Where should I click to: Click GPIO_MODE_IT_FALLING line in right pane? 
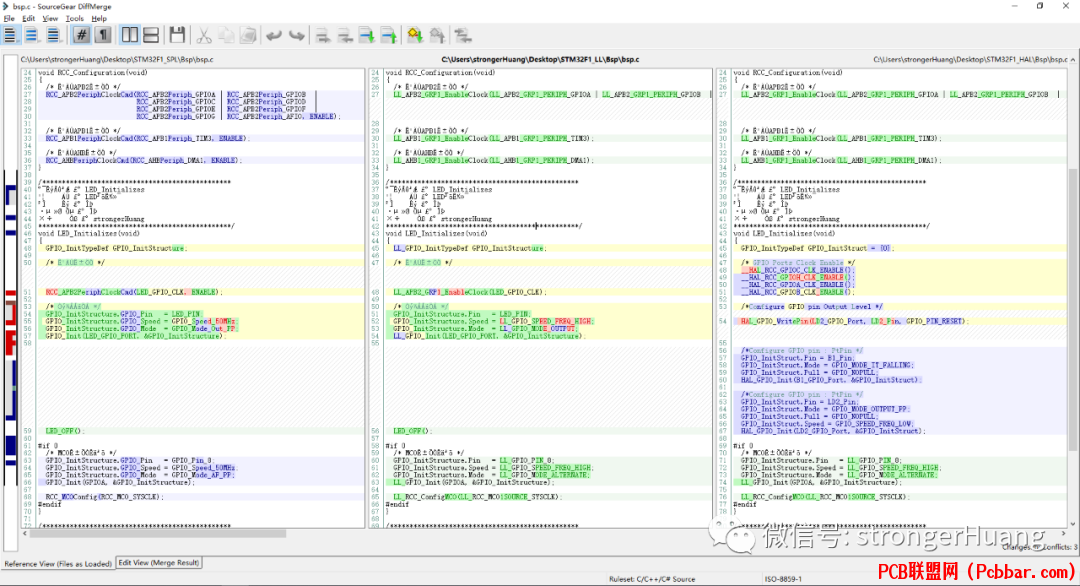coord(827,365)
